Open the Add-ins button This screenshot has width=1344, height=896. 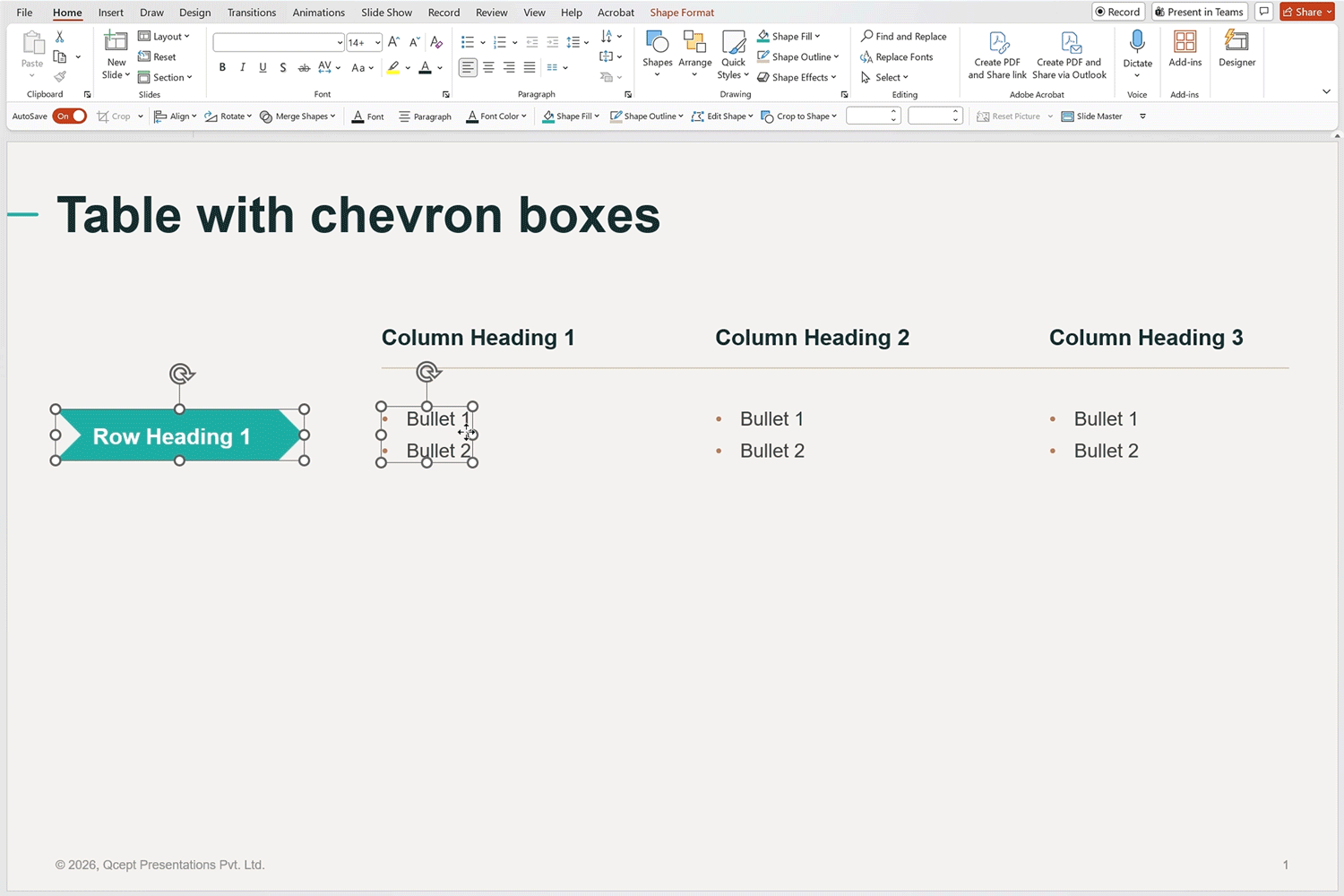click(x=1185, y=49)
